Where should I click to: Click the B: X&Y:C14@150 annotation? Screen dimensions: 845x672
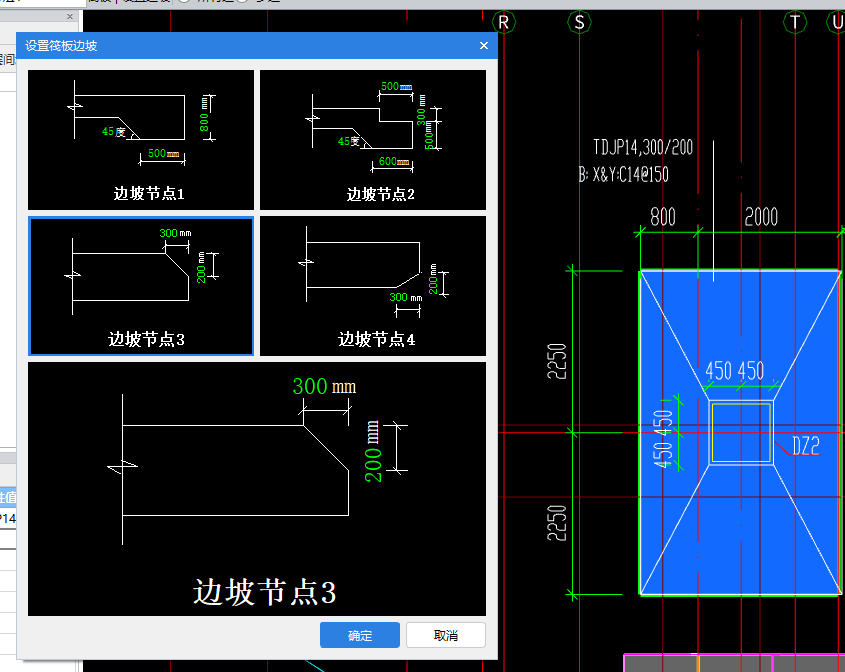624,175
